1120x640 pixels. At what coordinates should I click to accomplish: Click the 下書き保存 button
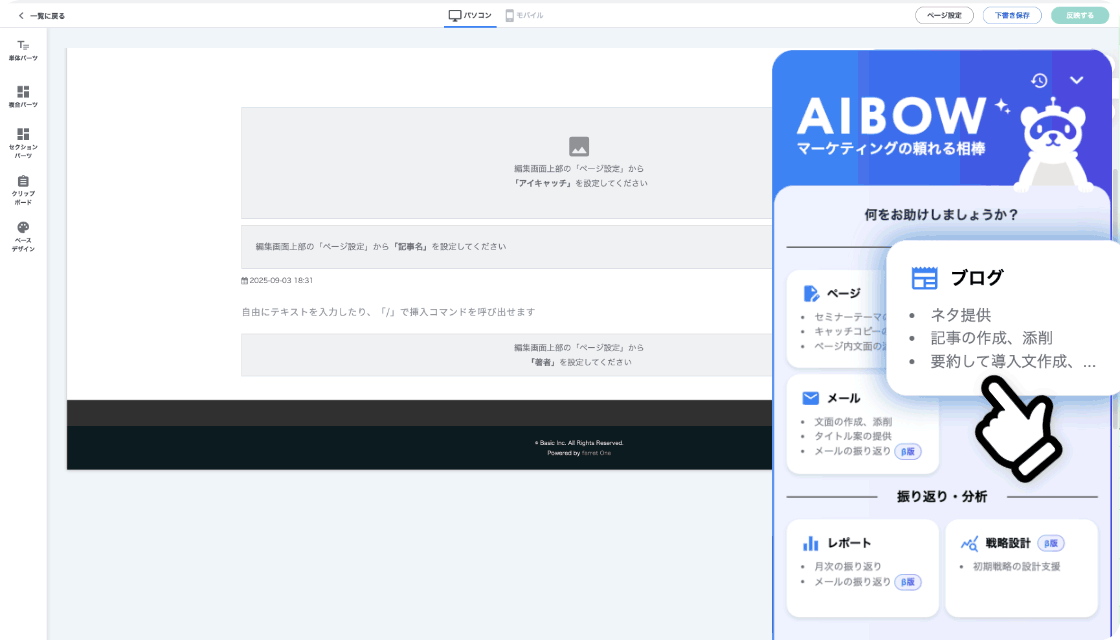pyautogui.click(x=1012, y=15)
